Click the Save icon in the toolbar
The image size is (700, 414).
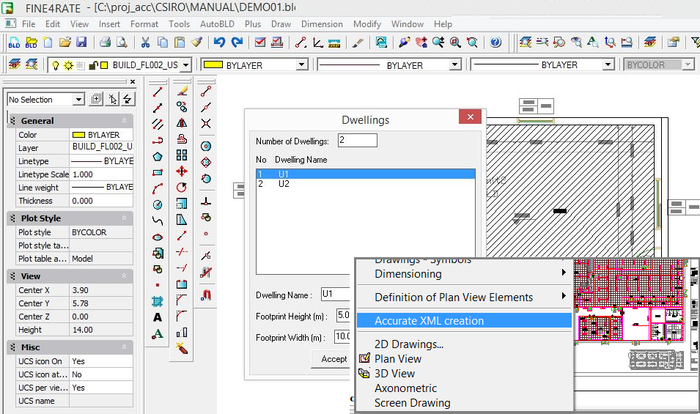[81, 42]
